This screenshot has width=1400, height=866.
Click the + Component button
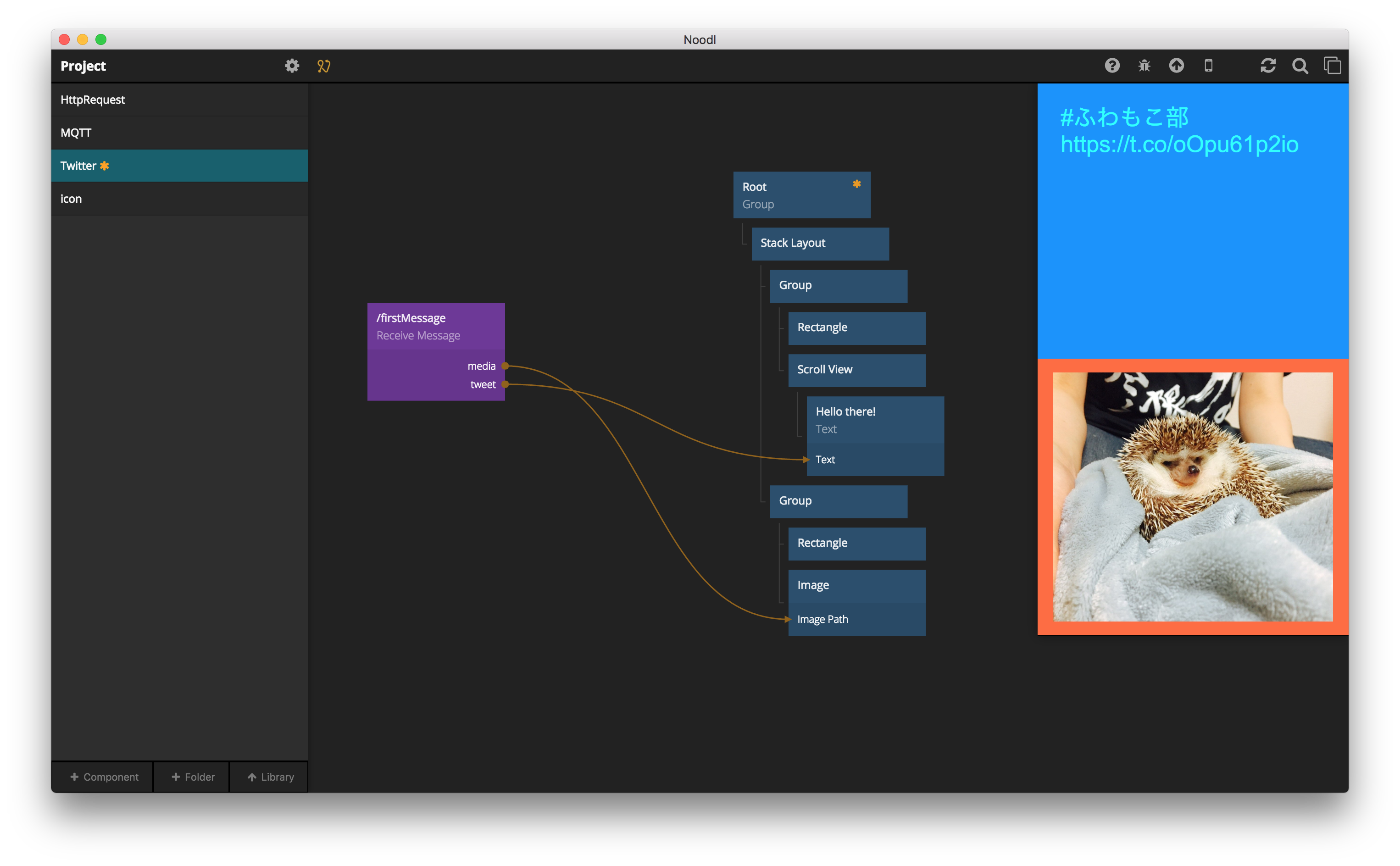point(104,777)
